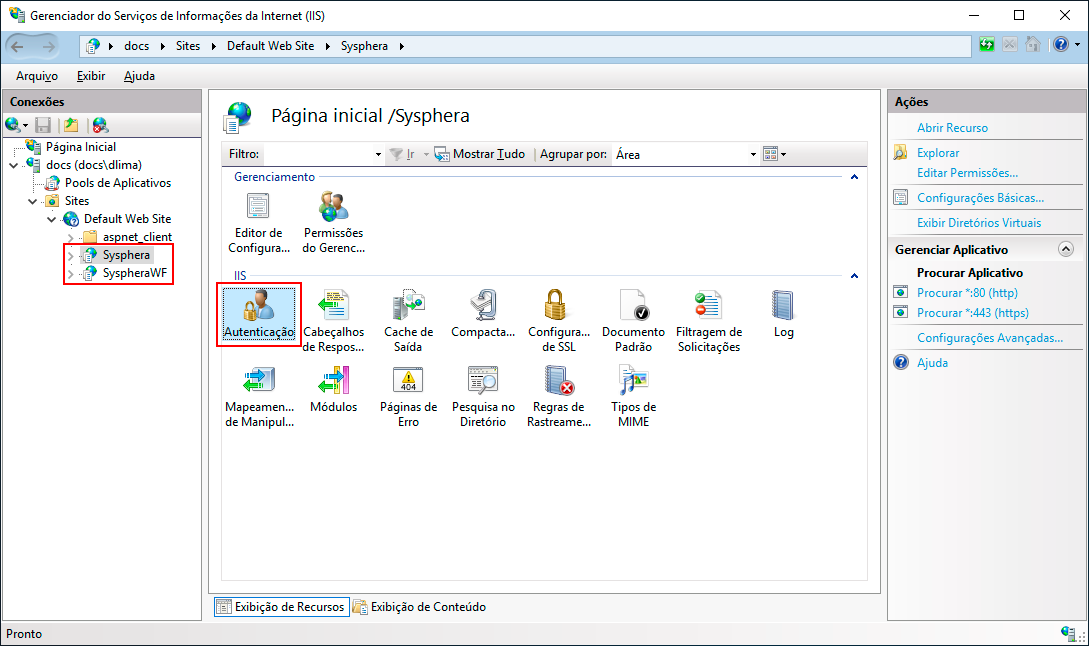Click the Configurações Básicas link
Screen dimensions: 1089x646
980,198
